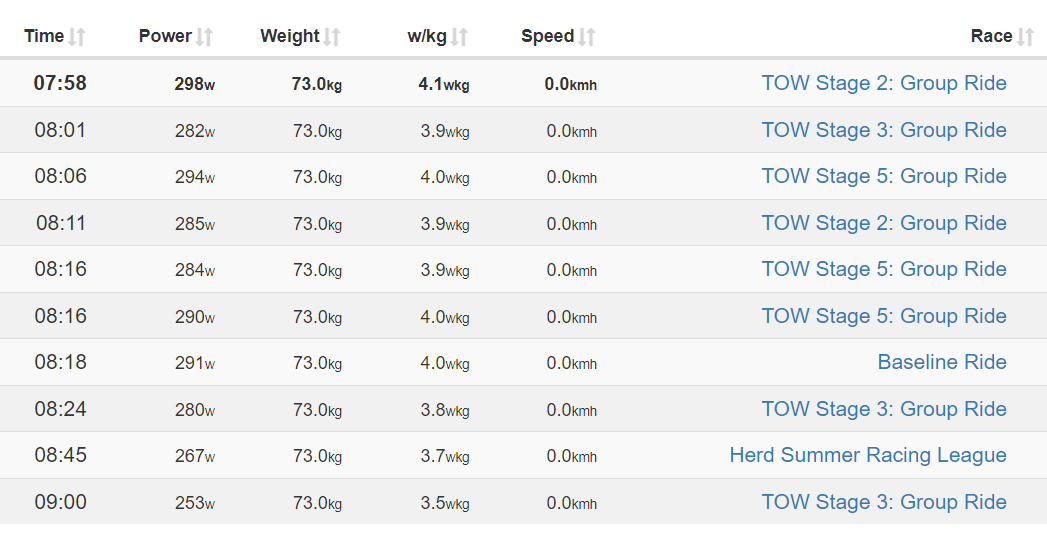Select the 07:58 time cell
Screen dimensions: 1047x542
[60, 83]
